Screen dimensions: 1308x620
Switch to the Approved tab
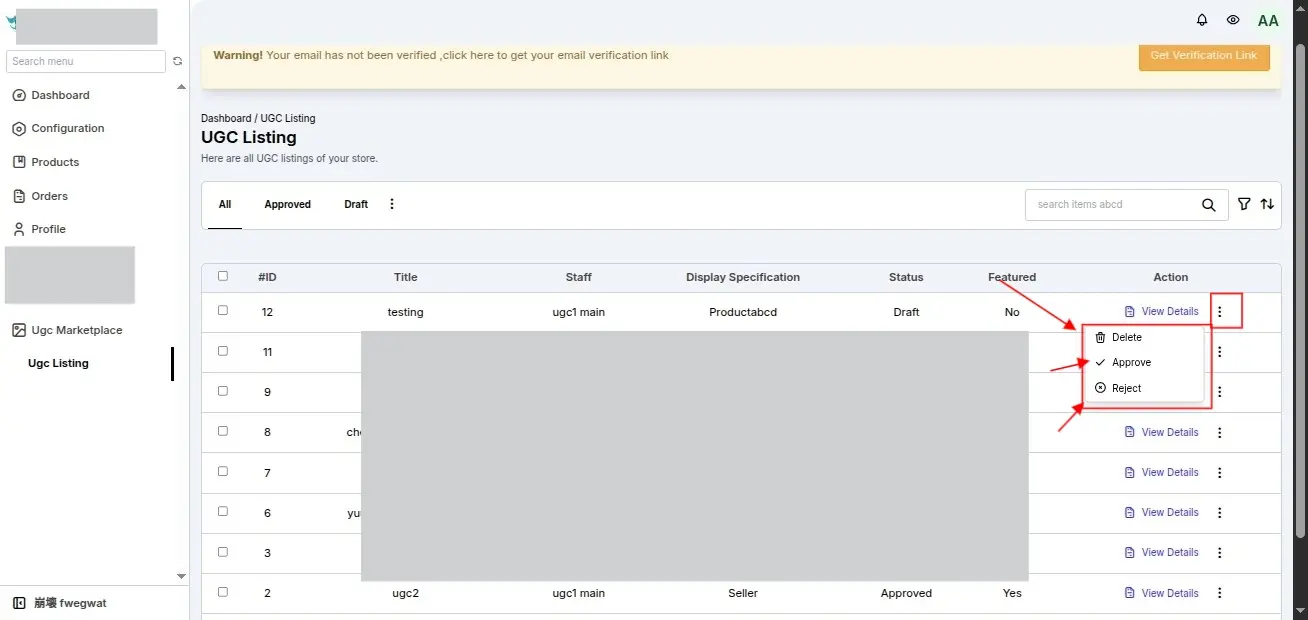coord(288,204)
